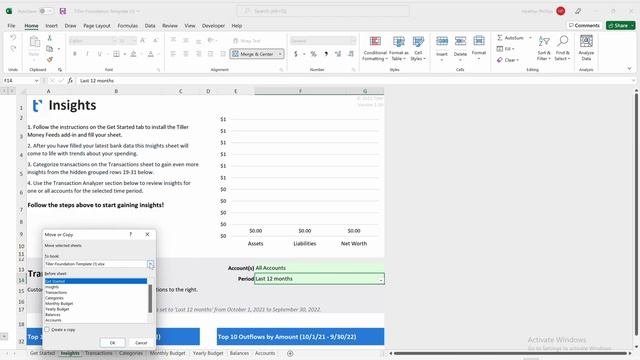Toggle the AutoSave switch

pos(45,11)
